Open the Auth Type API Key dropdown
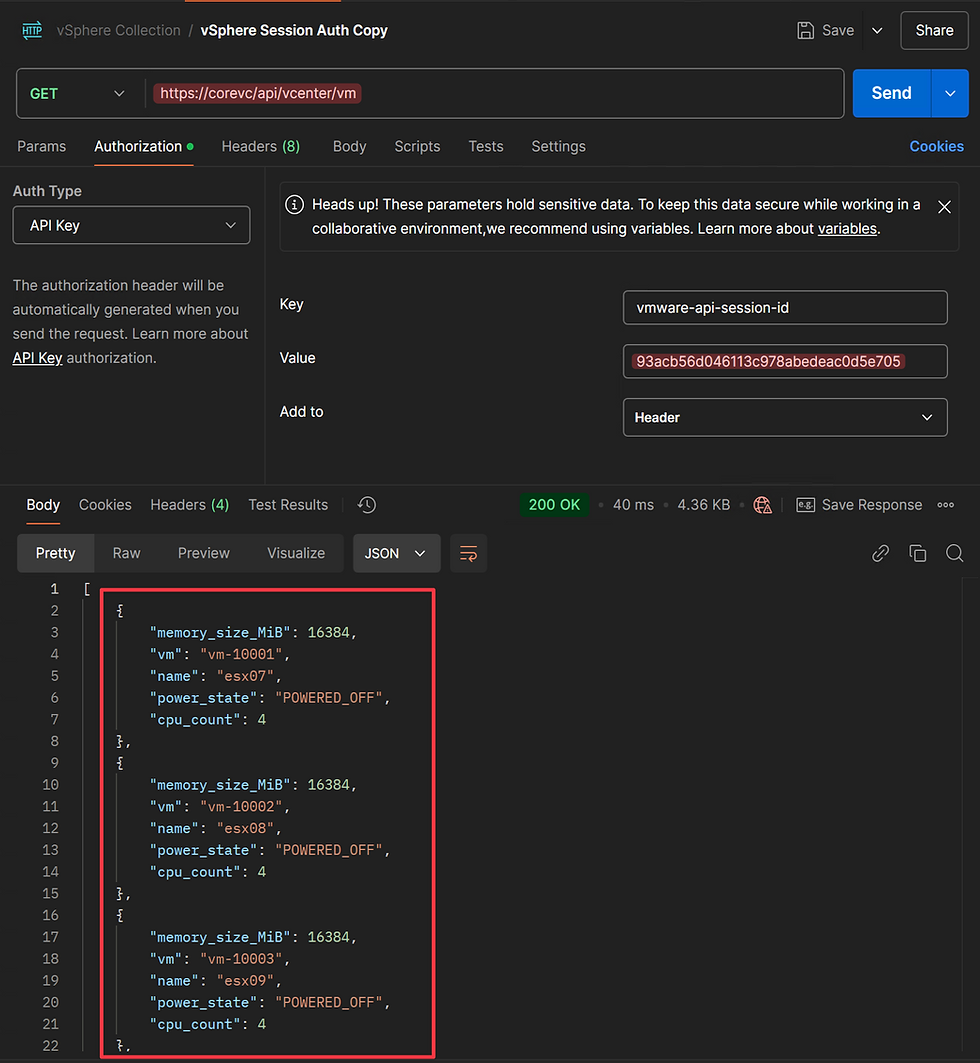Image resolution: width=980 pixels, height=1063 pixels. [x=131, y=225]
